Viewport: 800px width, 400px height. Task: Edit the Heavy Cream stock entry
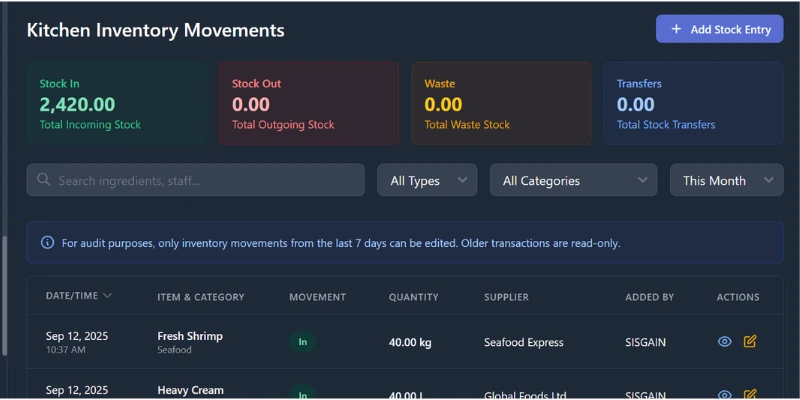[x=750, y=394]
